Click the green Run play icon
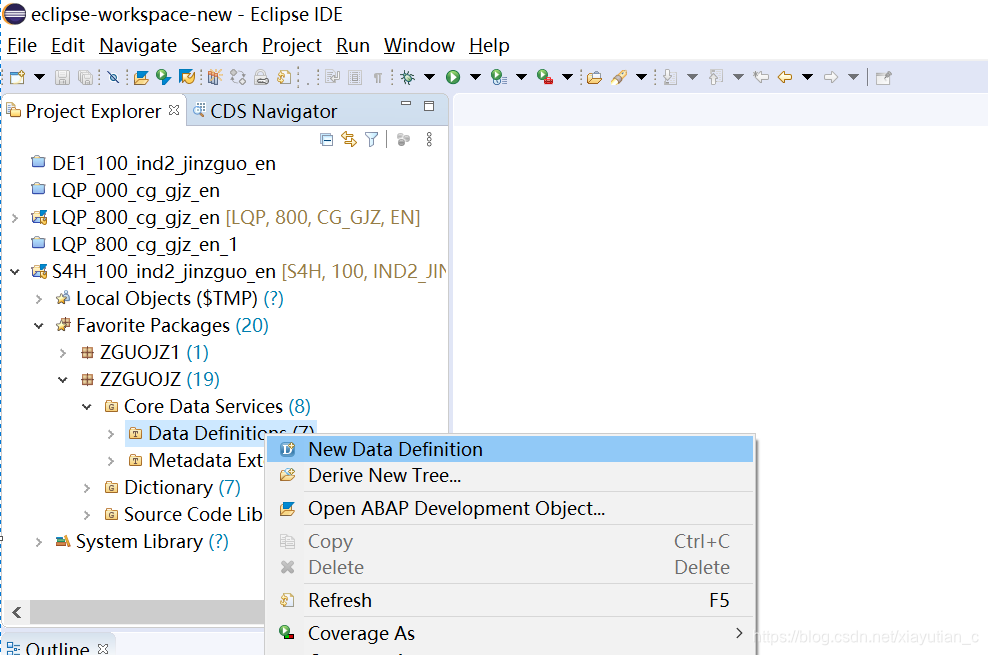The image size is (988, 655). pos(453,77)
